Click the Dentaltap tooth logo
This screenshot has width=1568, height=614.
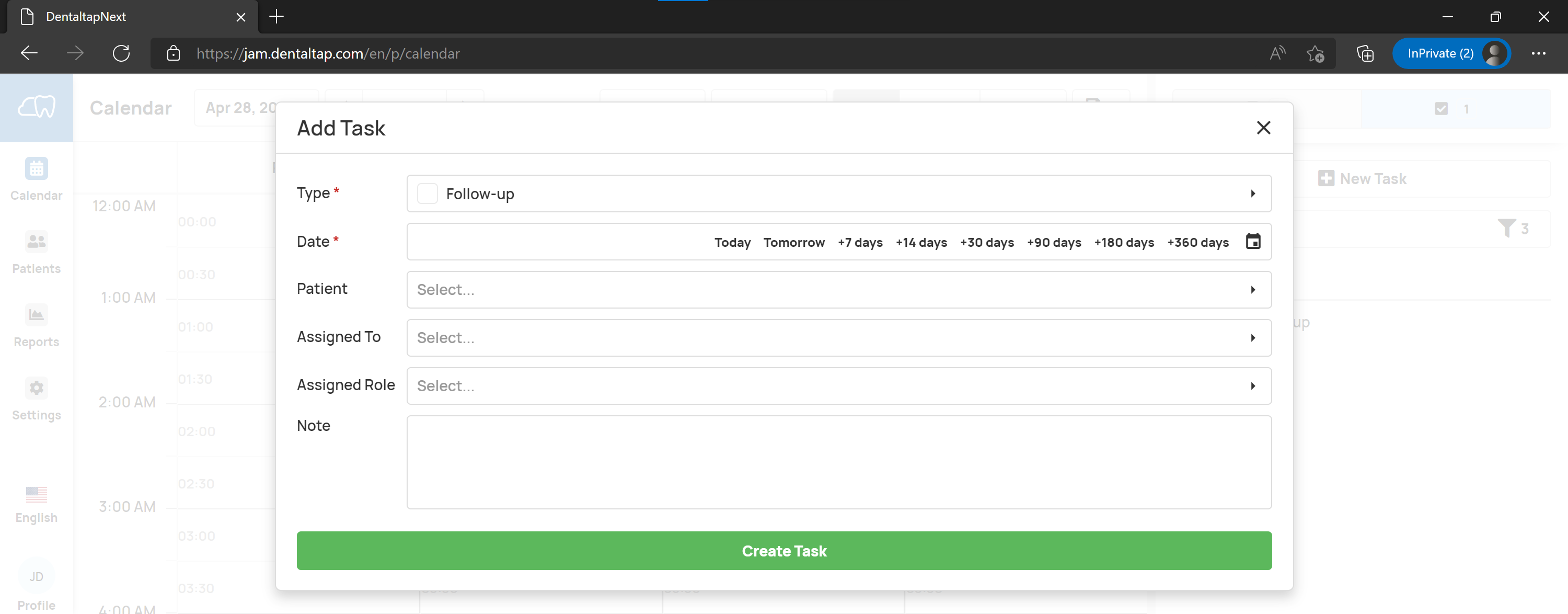pyautogui.click(x=37, y=108)
